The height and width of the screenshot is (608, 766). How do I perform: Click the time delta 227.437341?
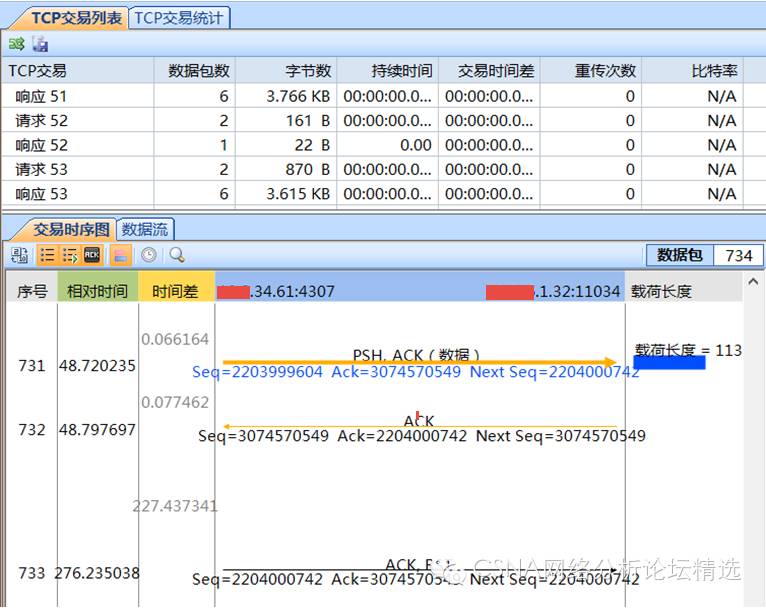click(x=175, y=505)
